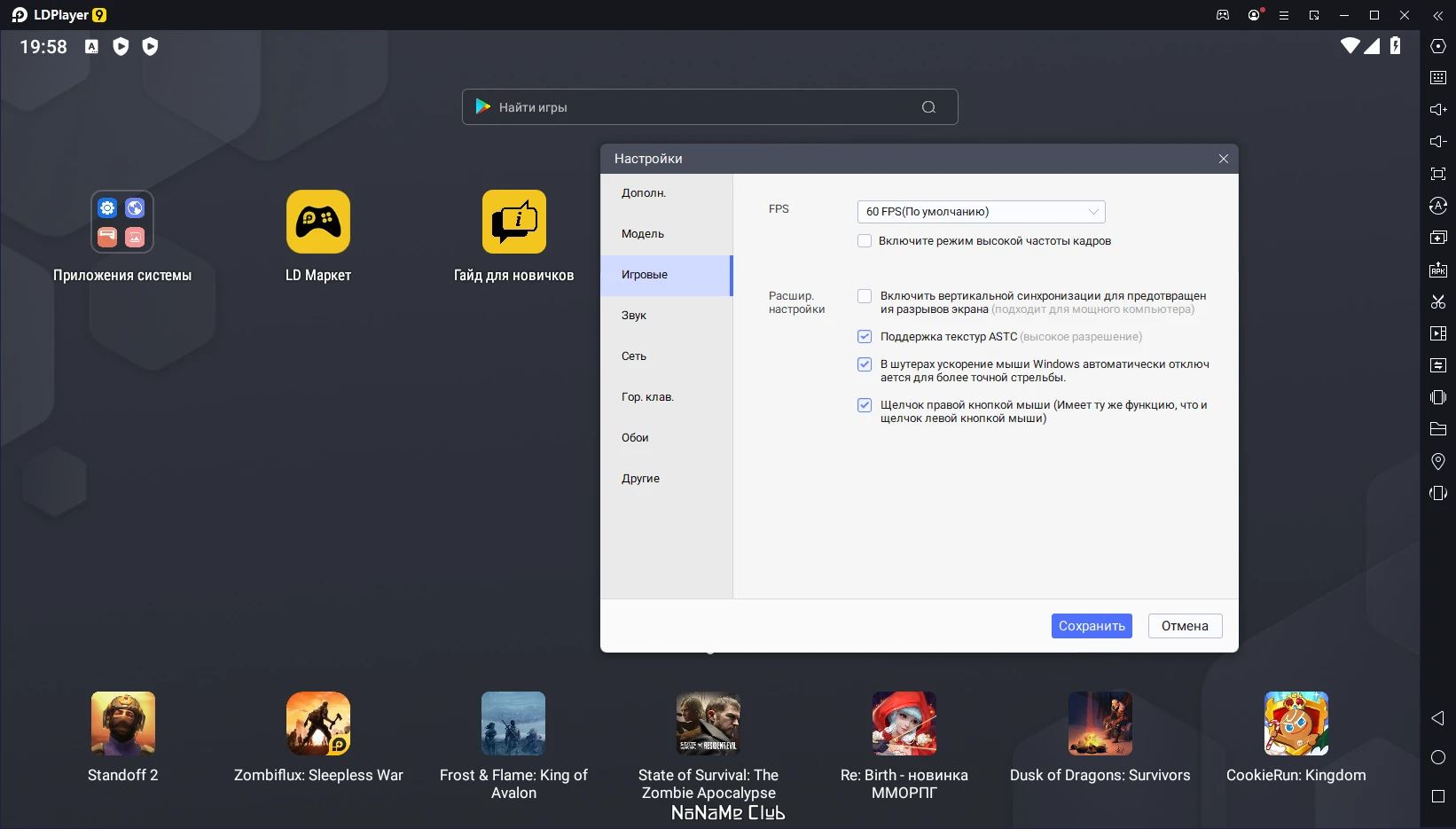Click the Google Play icon in search bar

tap(482, 106)
